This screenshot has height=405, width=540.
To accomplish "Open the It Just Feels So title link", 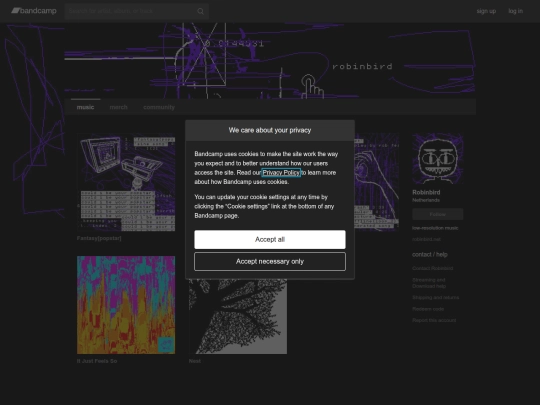I will pos(97,361).
